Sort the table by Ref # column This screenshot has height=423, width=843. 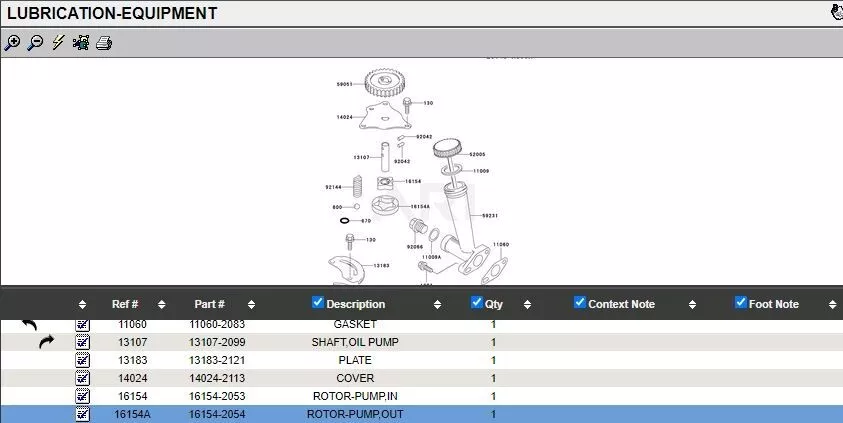tap(125, 304)
